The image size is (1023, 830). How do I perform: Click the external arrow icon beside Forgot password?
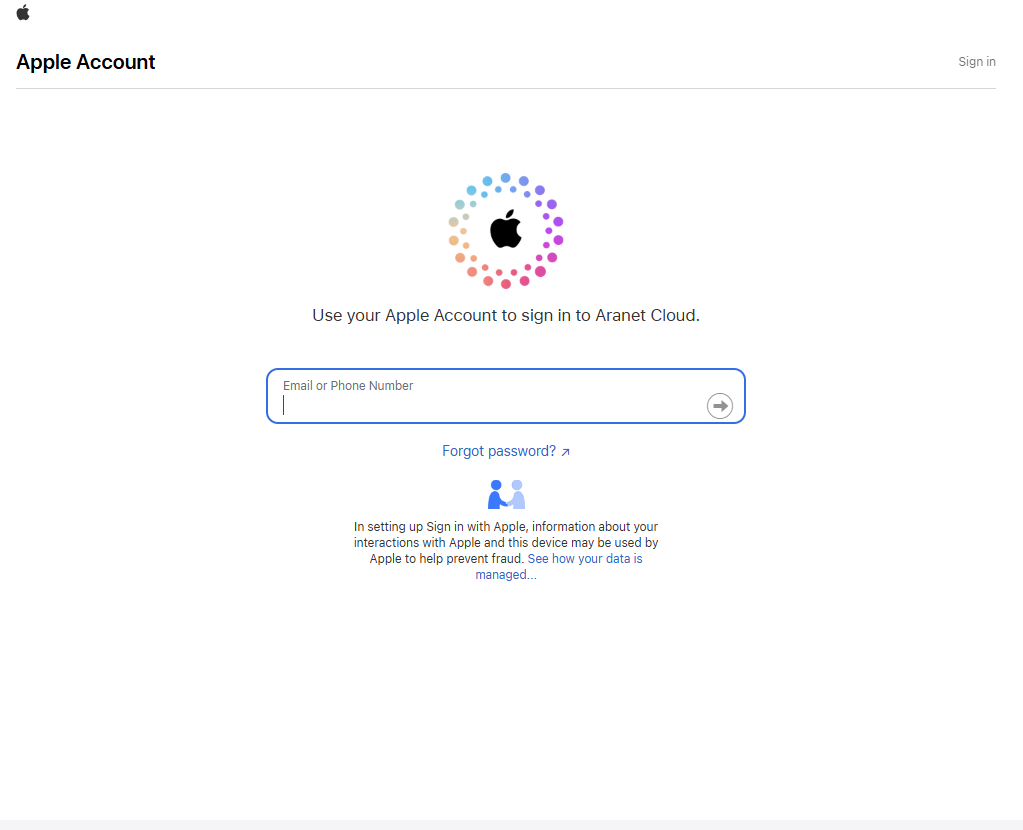pyautogui.click(x=565, y=452)
